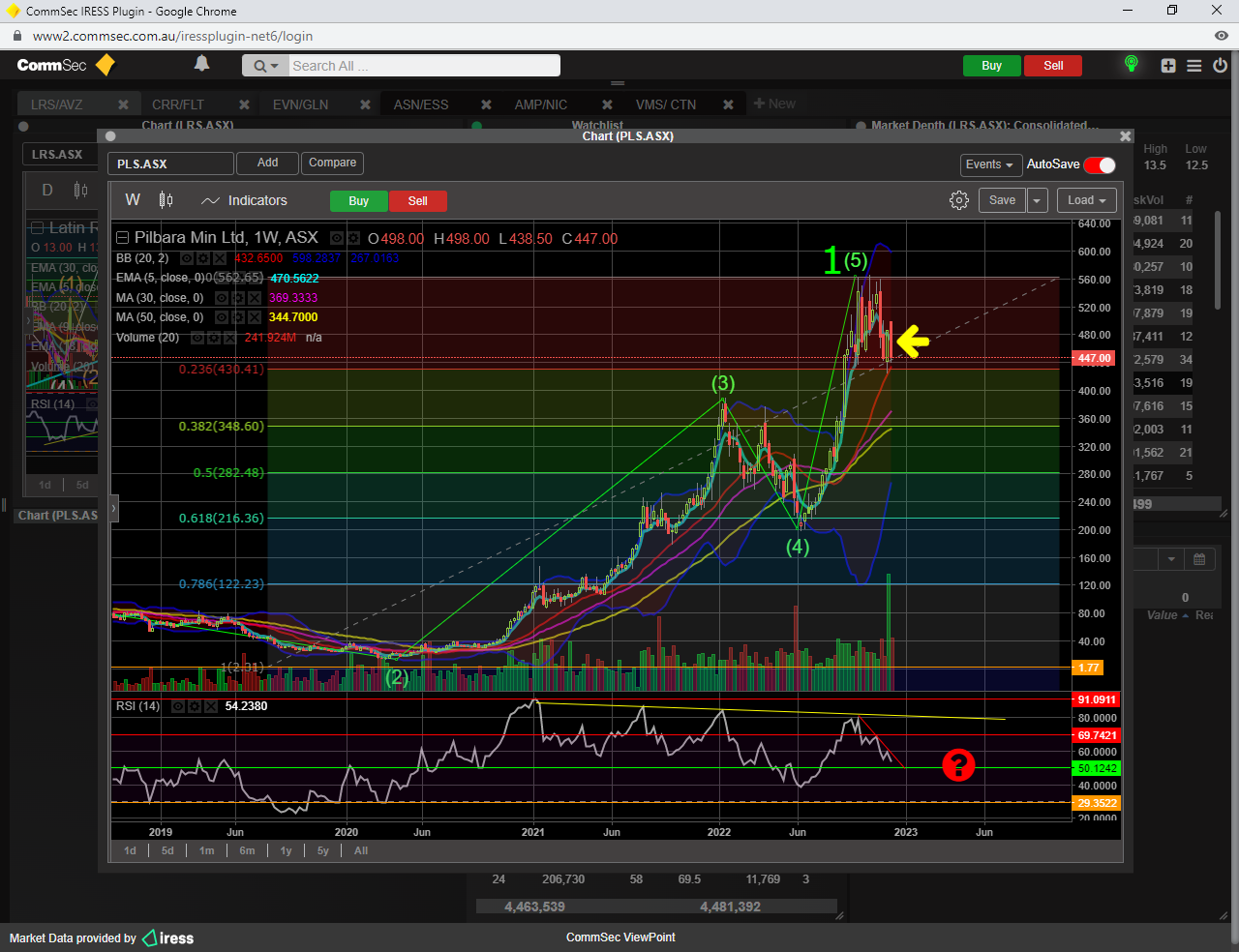The image size is (1239, 952).
Task: Select the 1d range button
Action: tap(130, 850)
